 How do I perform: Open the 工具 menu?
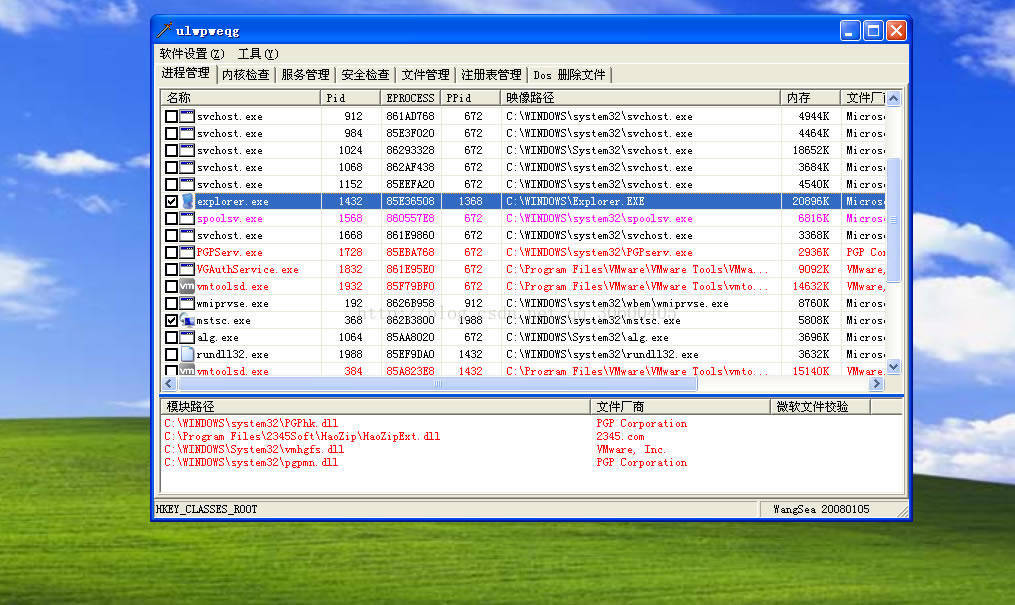(x=258, y=54)
